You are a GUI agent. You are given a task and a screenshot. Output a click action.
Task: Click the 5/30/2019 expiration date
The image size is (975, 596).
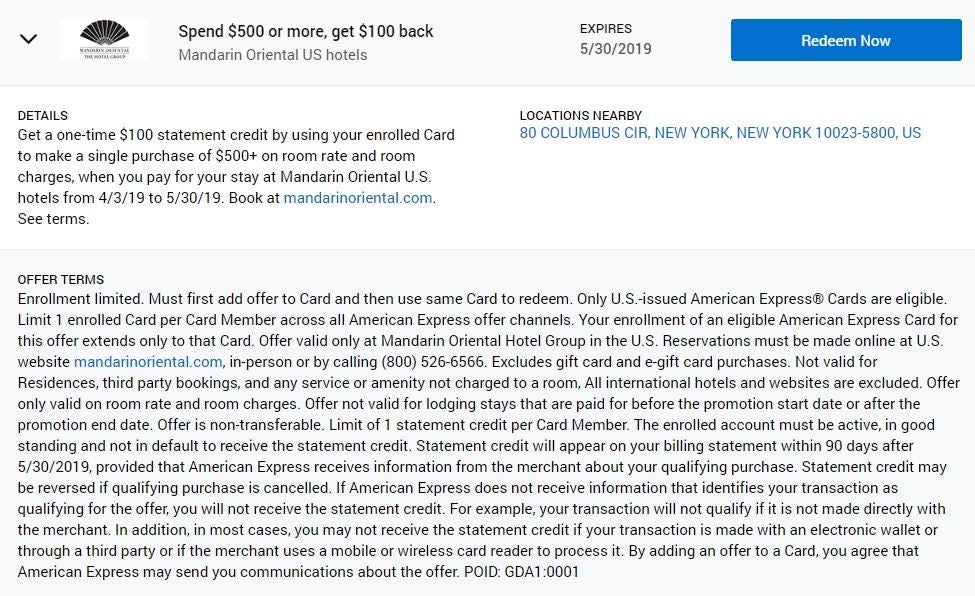[615, 48]
